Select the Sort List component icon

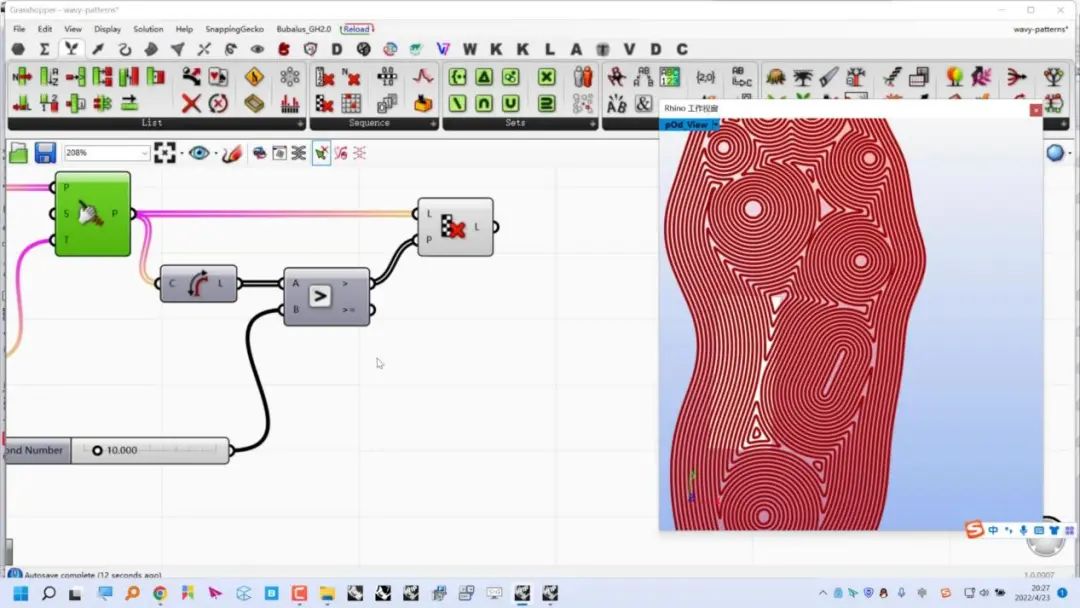coord(49,76)
